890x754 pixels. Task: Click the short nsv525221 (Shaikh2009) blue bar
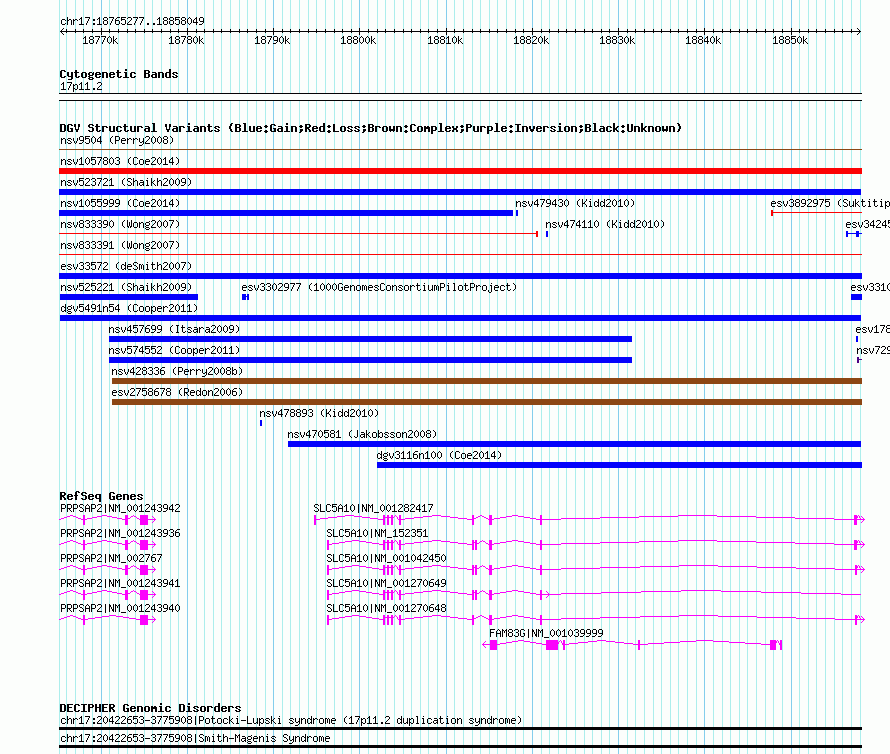click(129, 297)
